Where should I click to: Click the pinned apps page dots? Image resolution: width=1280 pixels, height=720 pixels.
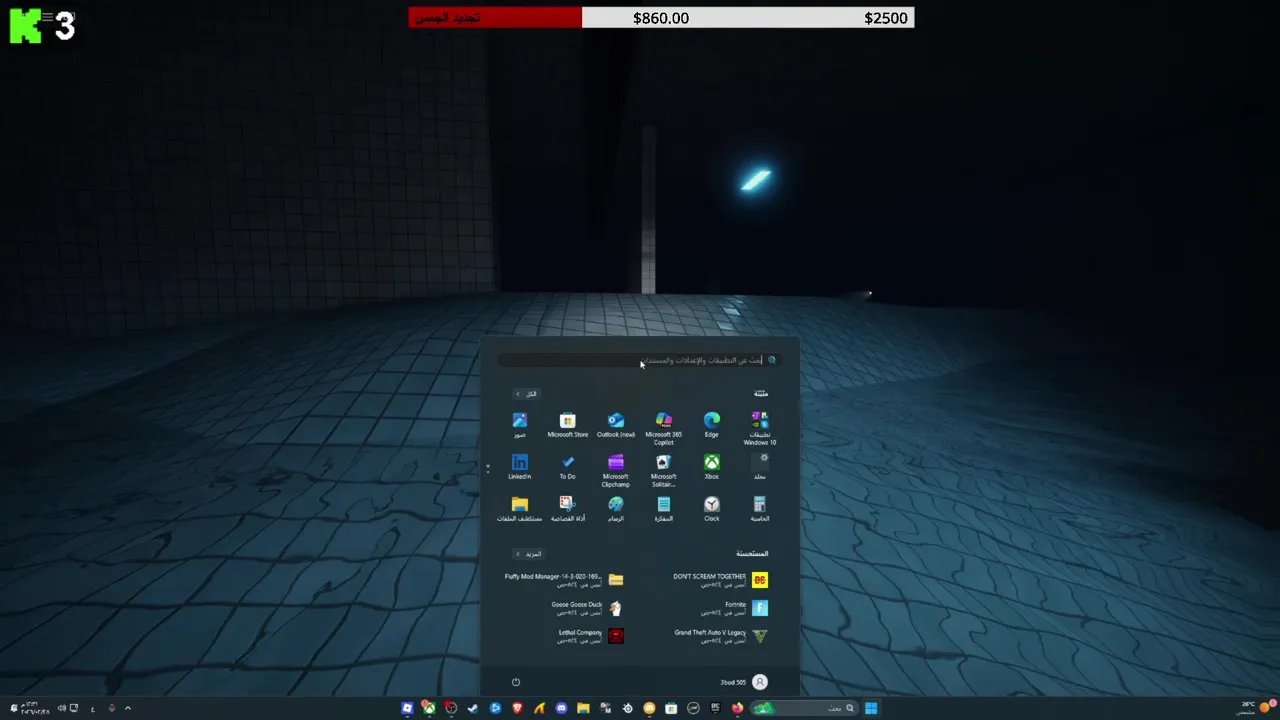pos(488,467)
